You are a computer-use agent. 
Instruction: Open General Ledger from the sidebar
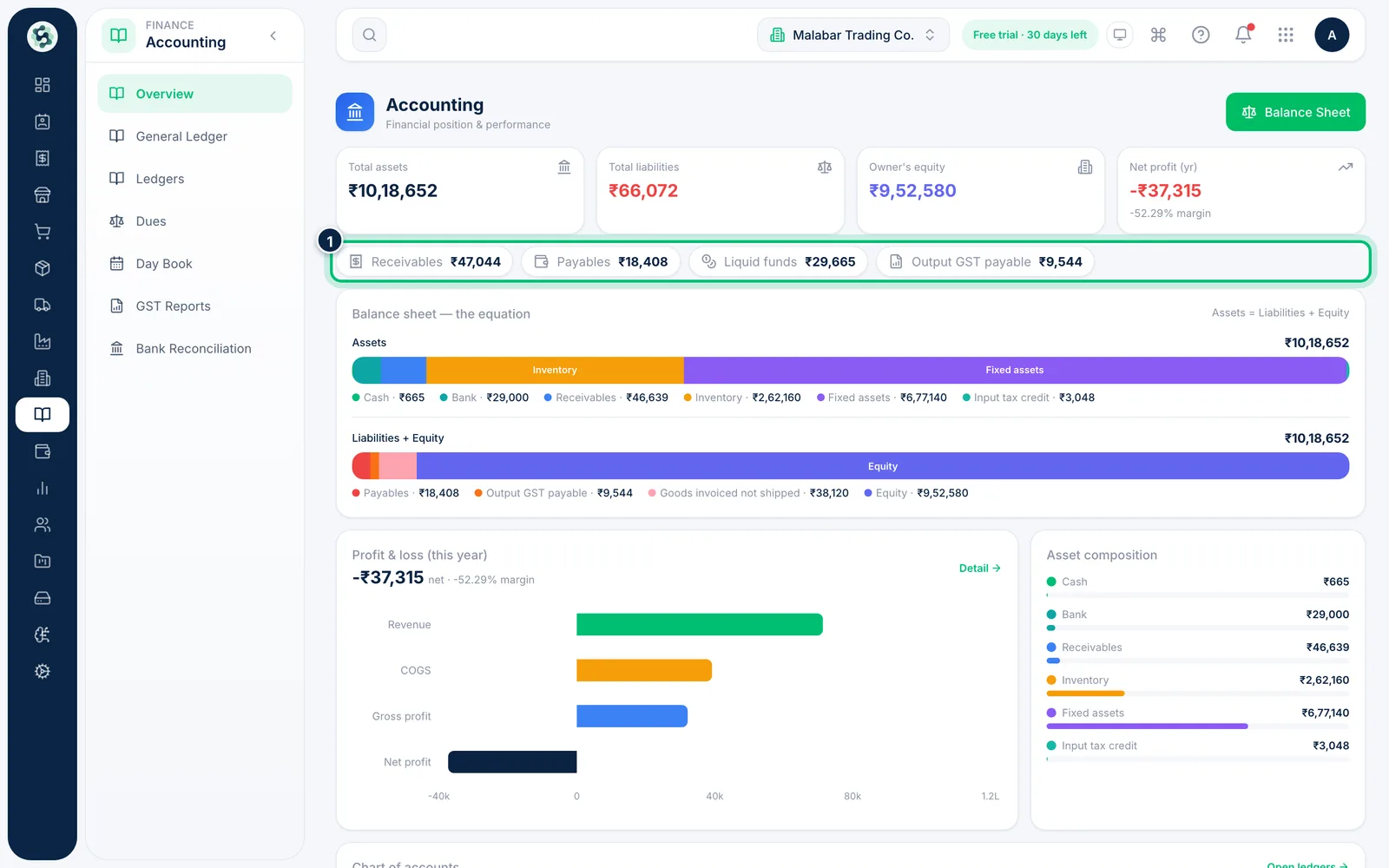click(194, 136)
